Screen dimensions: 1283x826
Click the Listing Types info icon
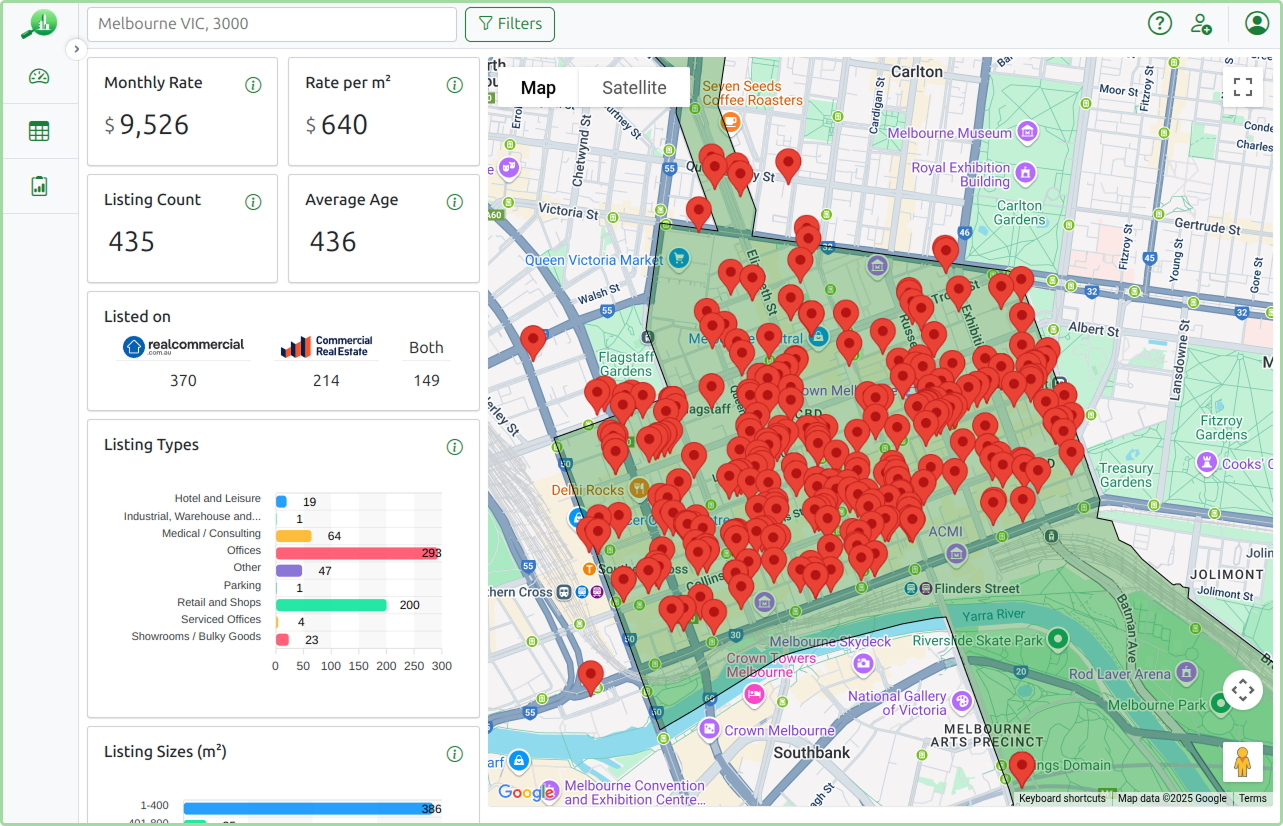pyautogui.click(x=455, y=447)
